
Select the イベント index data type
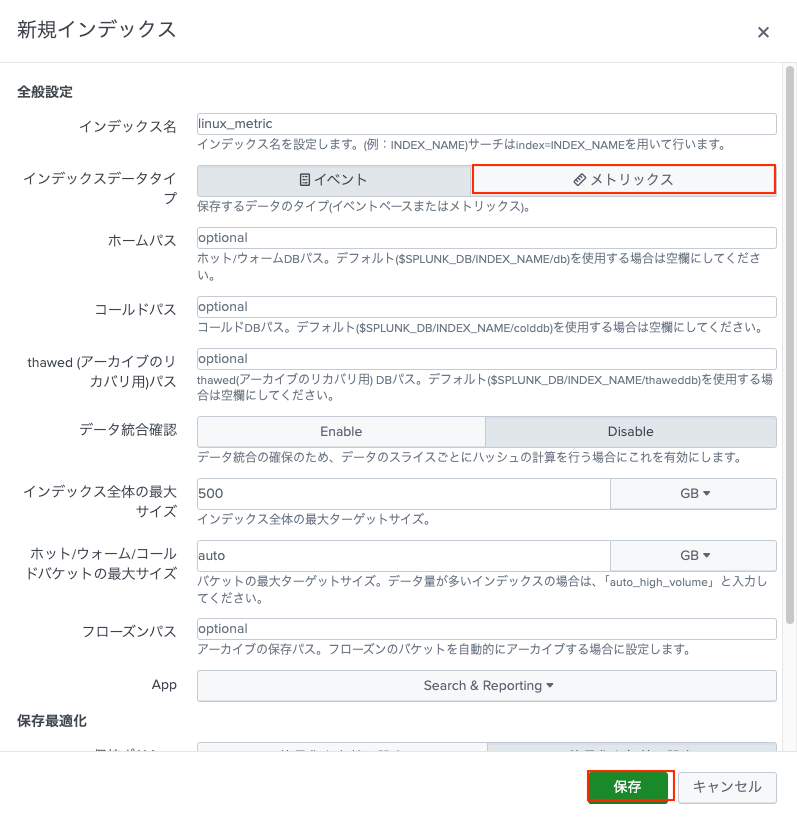click(x=334, y=180)
